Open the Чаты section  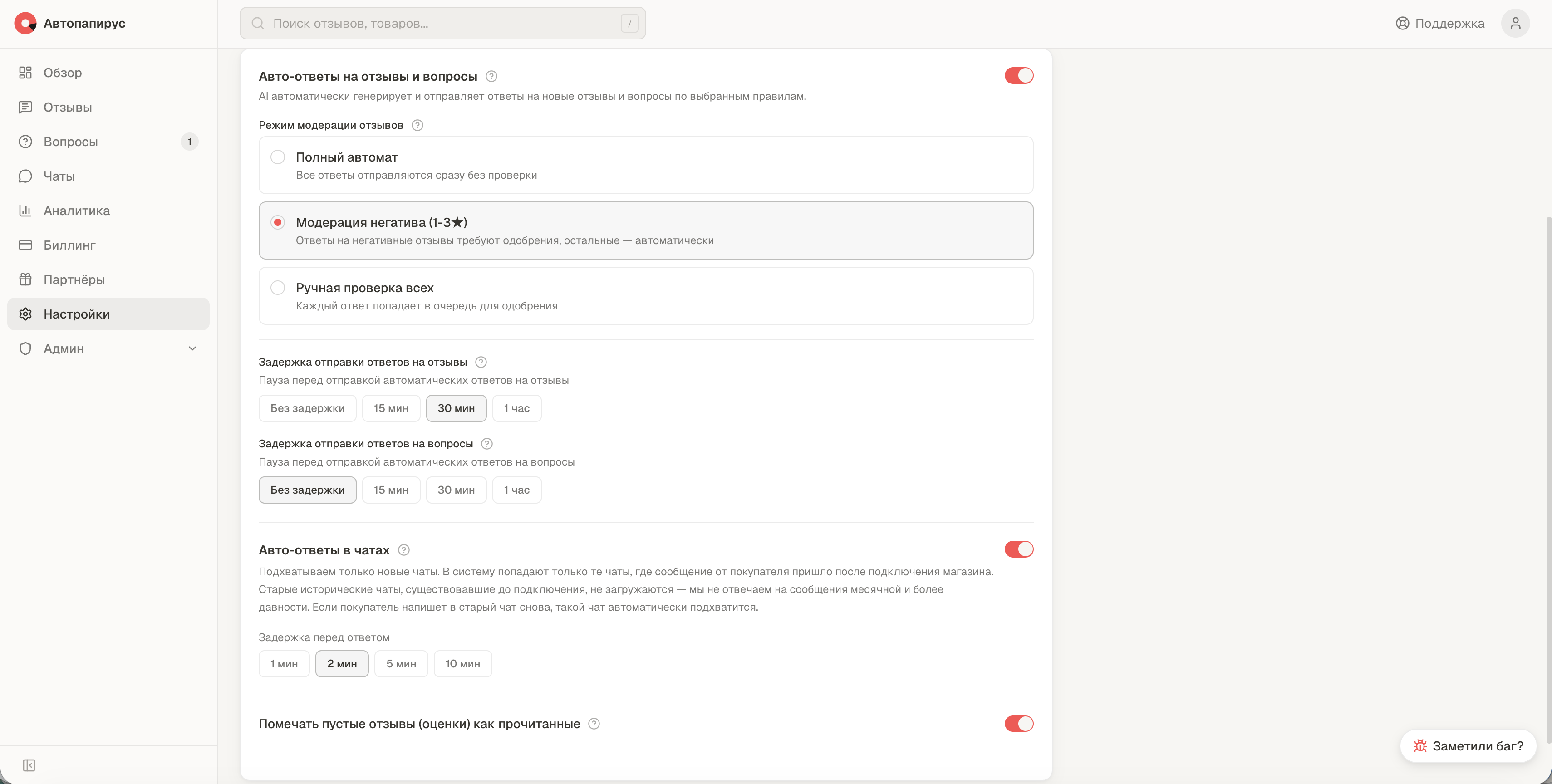click(x=108, y=176)
